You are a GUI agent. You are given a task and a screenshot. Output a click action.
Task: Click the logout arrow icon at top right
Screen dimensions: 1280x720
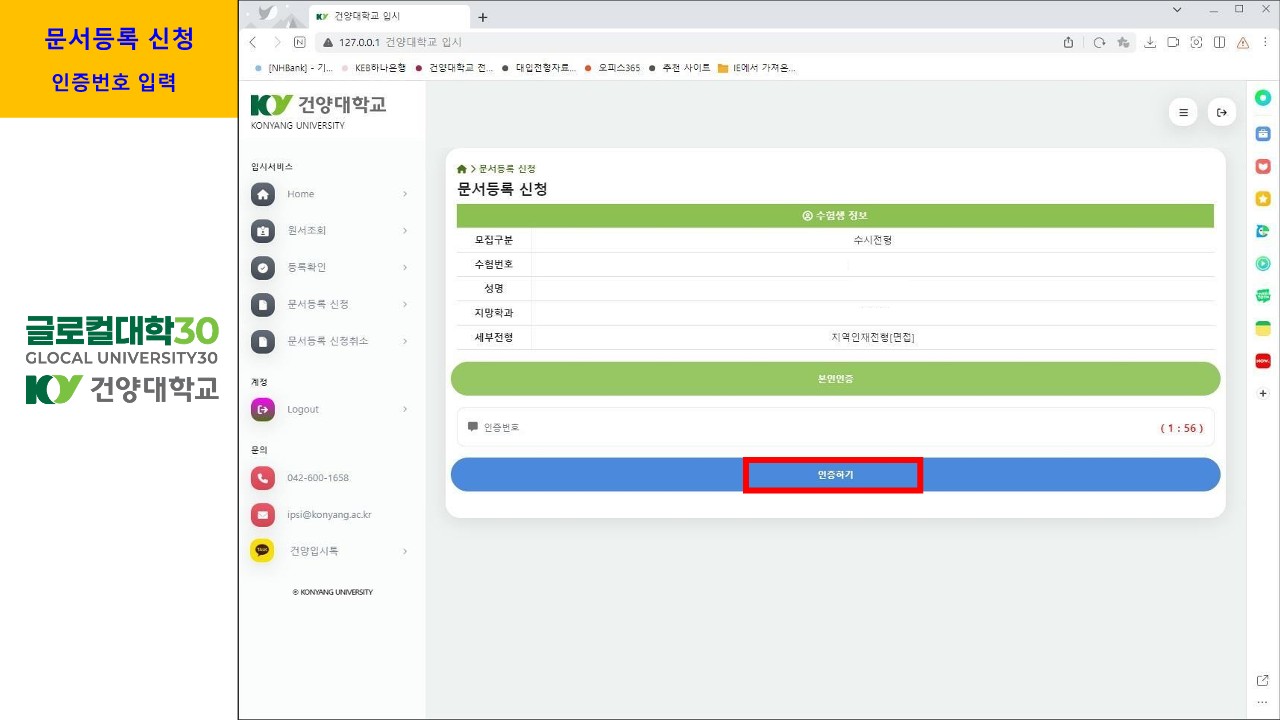[x=1221, y=113]
